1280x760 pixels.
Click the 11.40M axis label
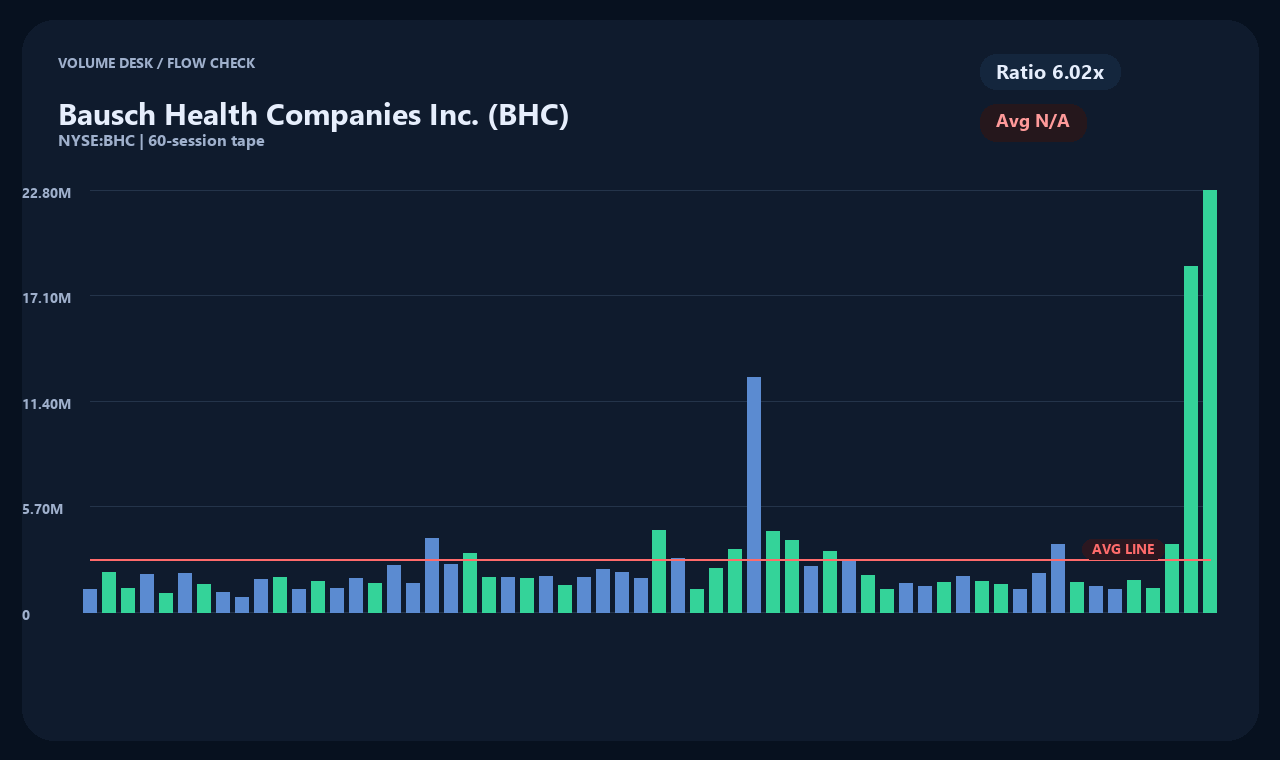point(47,403)
